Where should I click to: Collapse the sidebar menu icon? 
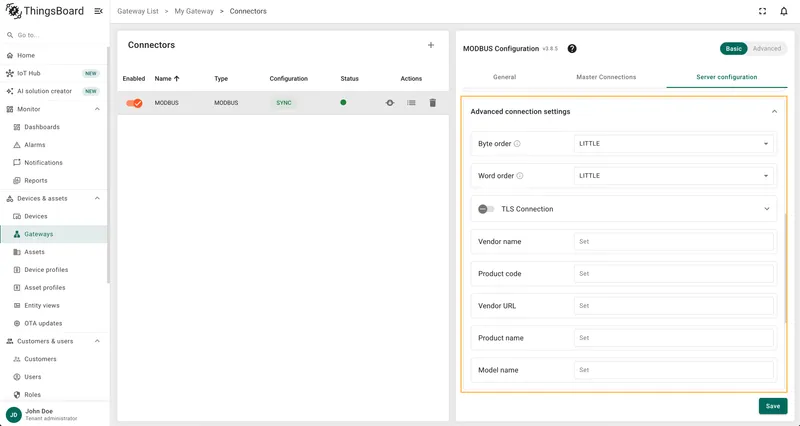pos(98,11)
